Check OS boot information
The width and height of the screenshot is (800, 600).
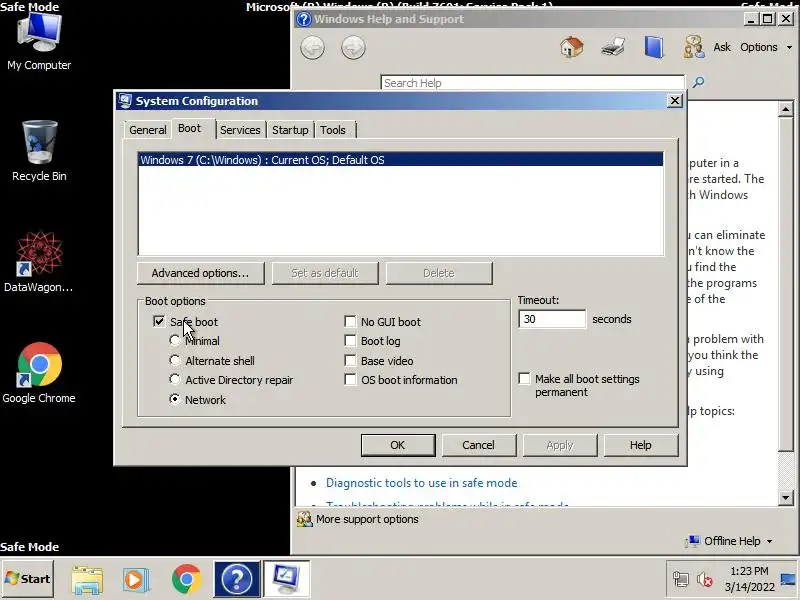tap(350, 380)
